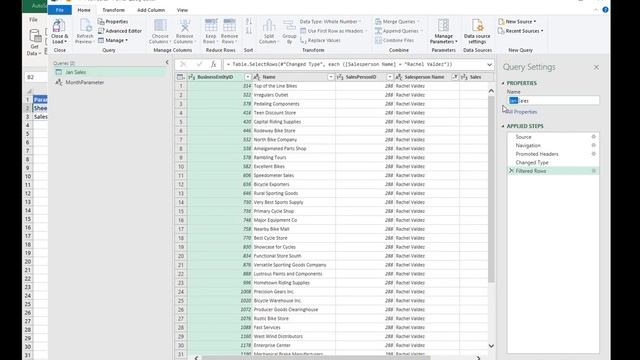Open the File menu in the Excel window

click(33, 20)
